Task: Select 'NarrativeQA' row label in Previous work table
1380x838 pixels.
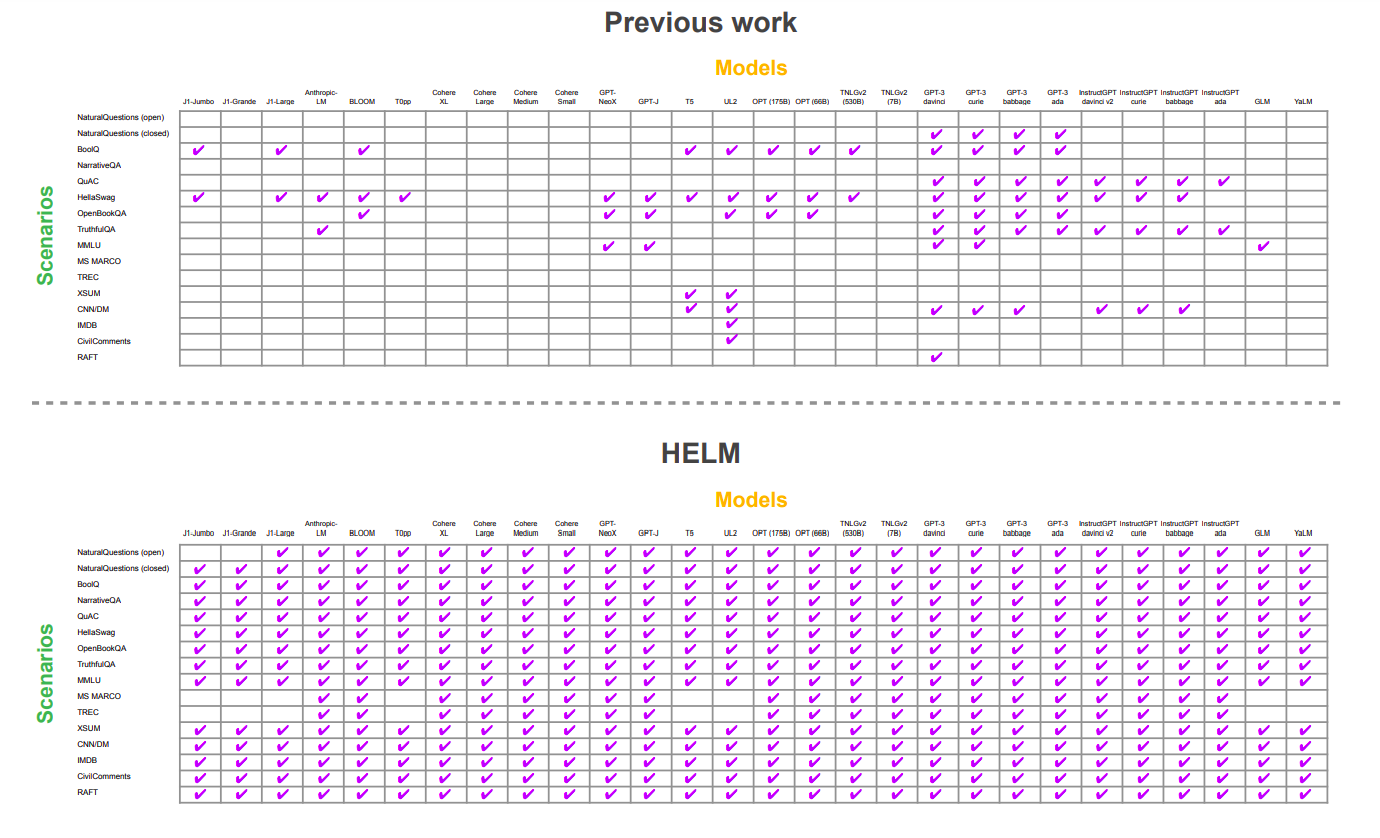Action: [99, 165]
